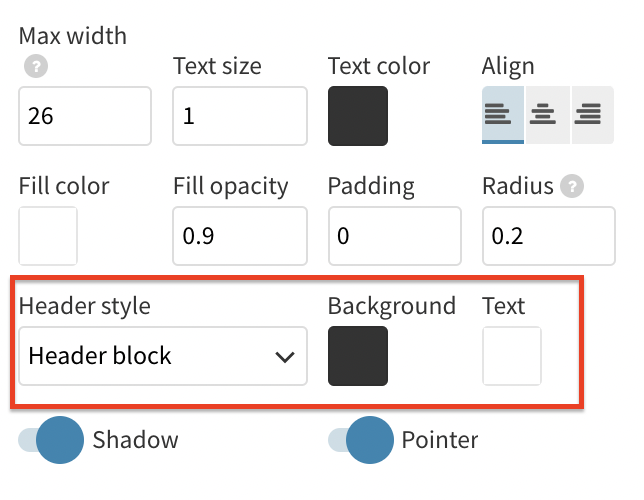Viewport: 644px width, 500px height.
Task: Focus the Padding input field
Action: [395, 236]
